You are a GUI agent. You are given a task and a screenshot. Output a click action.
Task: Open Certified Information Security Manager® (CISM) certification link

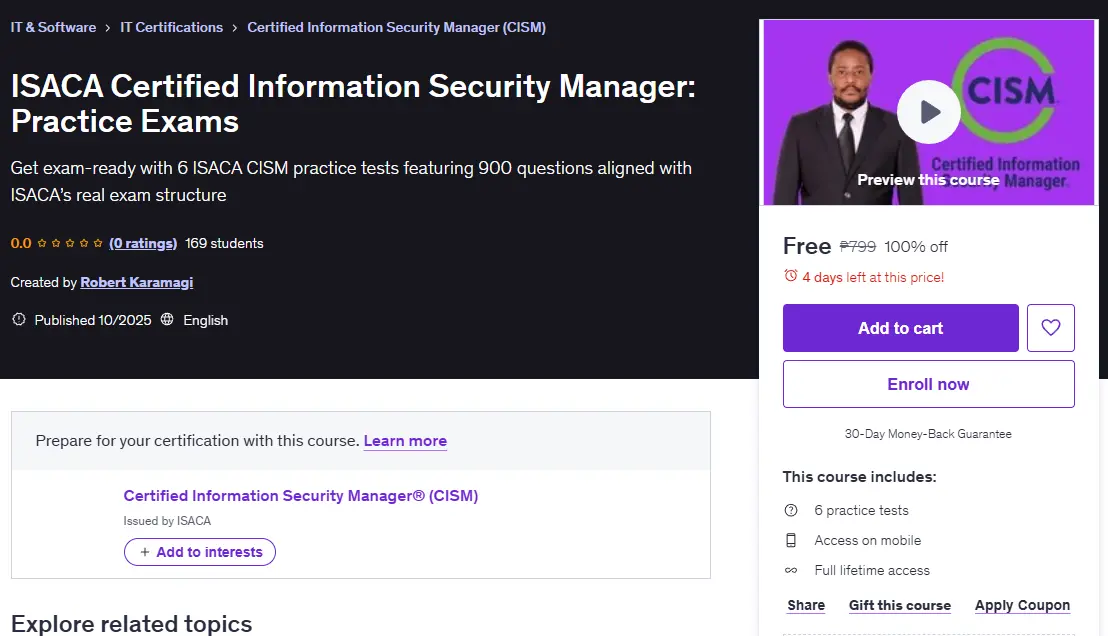pyautogui.click(x=300, y=496)
